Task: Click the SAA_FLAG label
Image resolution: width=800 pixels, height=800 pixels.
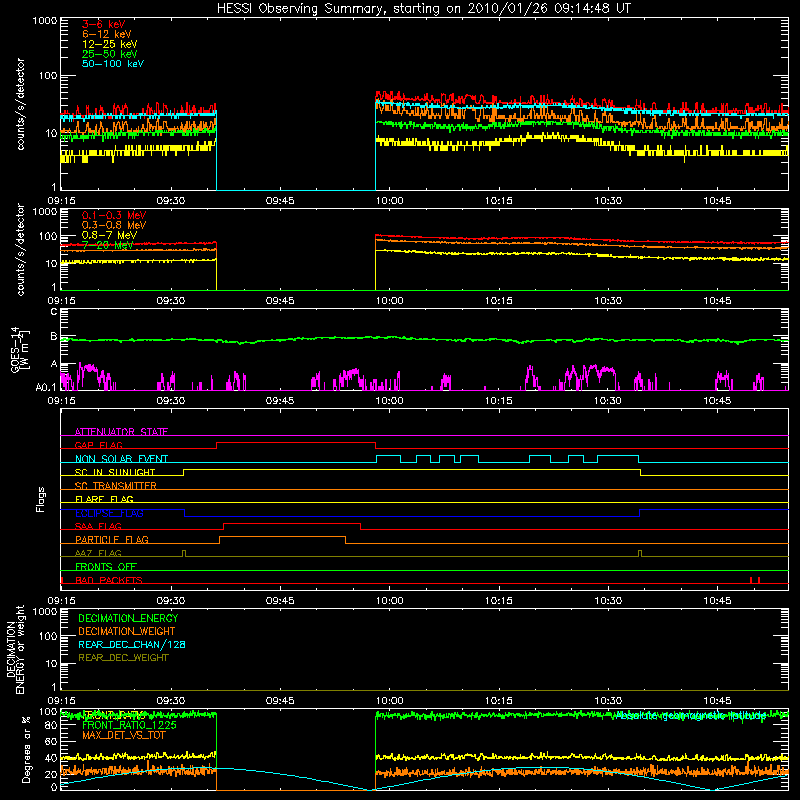Action: pos(98,526)
